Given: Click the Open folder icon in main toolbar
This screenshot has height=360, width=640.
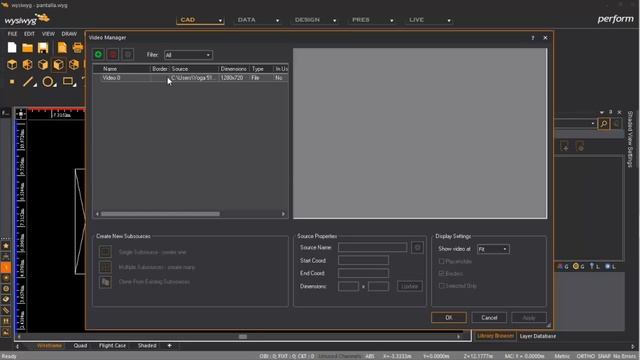Looking at the screenshot, I should [x=27, y=48].
